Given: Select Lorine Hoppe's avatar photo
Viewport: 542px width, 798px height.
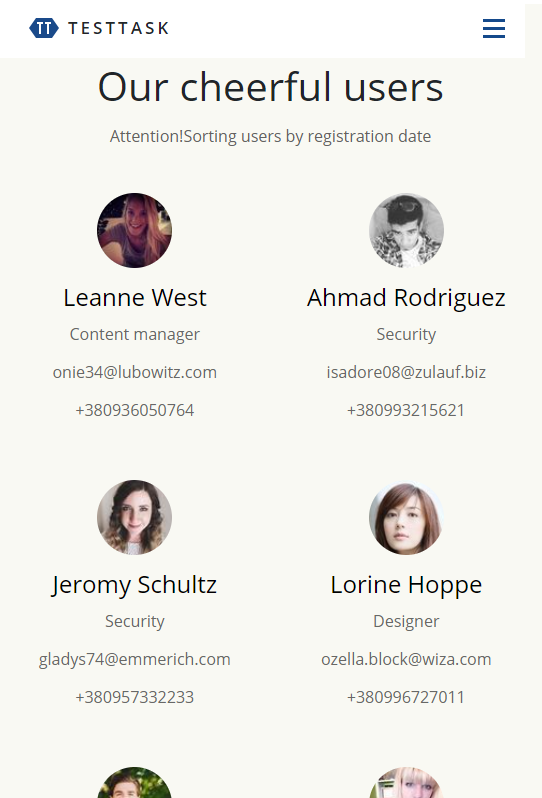Looking at the screenshot, I should [x=406, y=517].
